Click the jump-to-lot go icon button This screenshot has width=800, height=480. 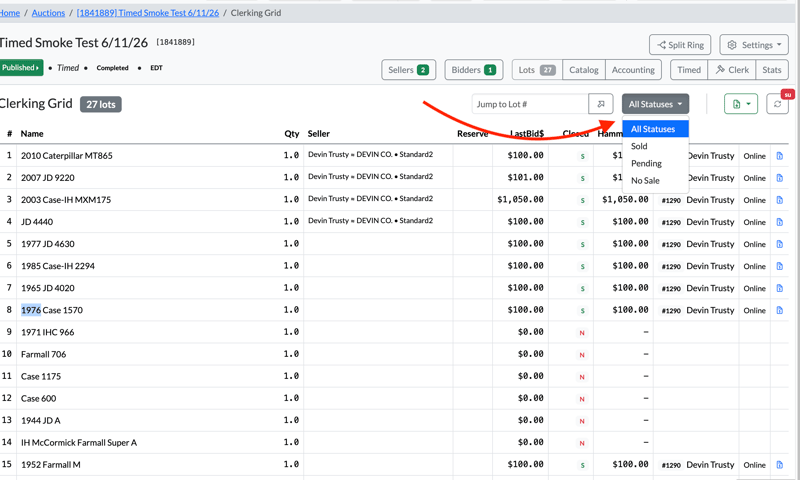[601, 104]
